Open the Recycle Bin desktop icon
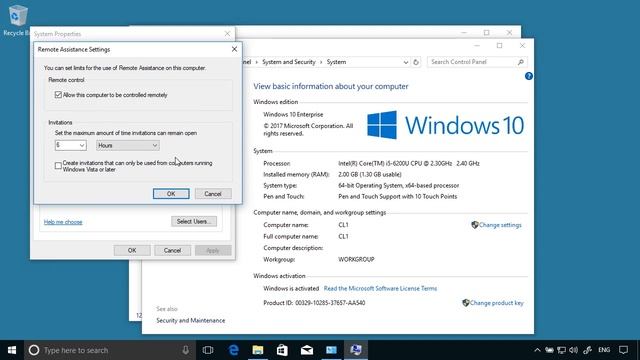This screenshot has height=360, width=640. click(17, 20)
